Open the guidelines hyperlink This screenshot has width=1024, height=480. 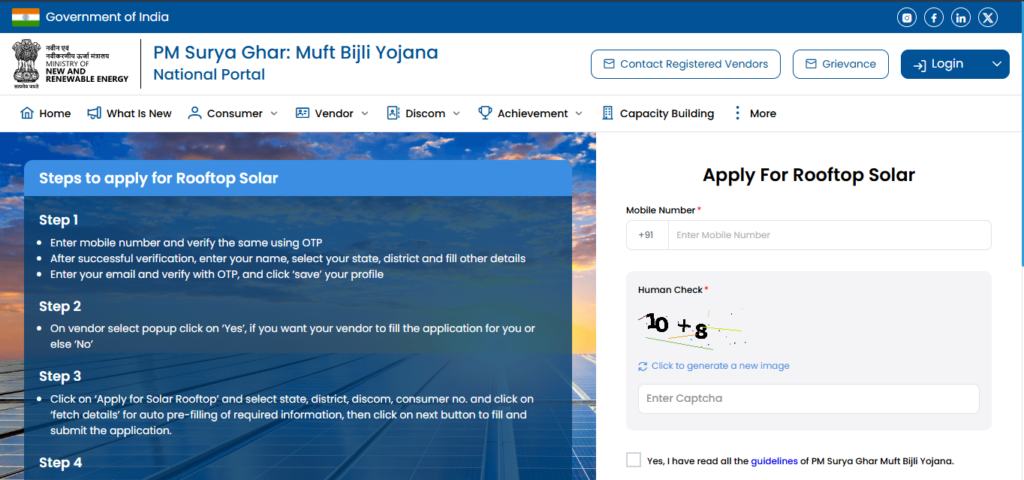(773, 461)
